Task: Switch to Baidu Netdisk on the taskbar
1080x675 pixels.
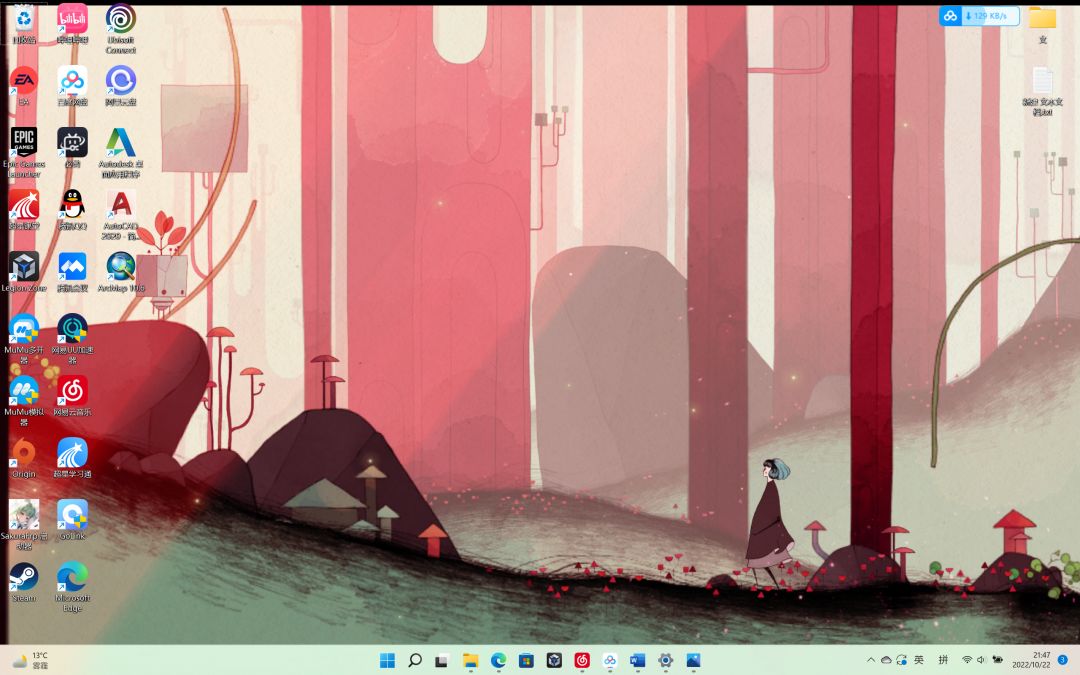Action: pos(610,661)
